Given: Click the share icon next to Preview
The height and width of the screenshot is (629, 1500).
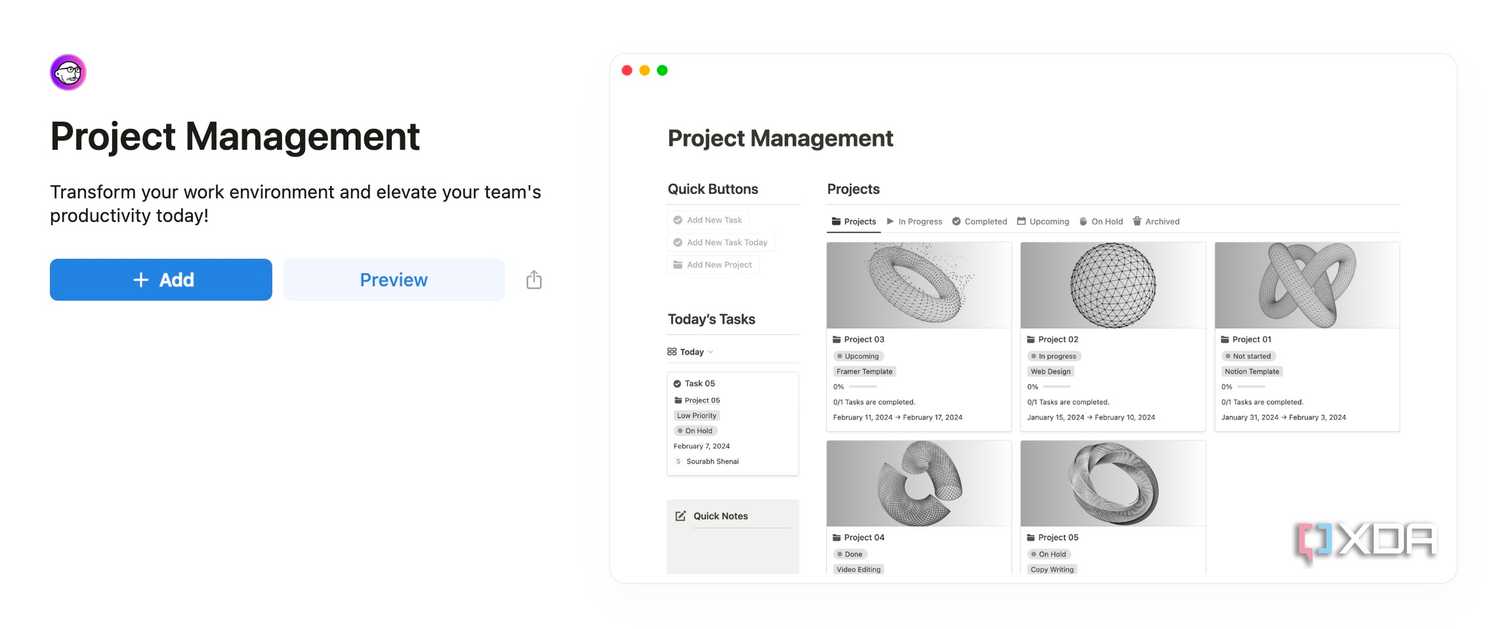Looking at the screenshot, I should point(534,280).
